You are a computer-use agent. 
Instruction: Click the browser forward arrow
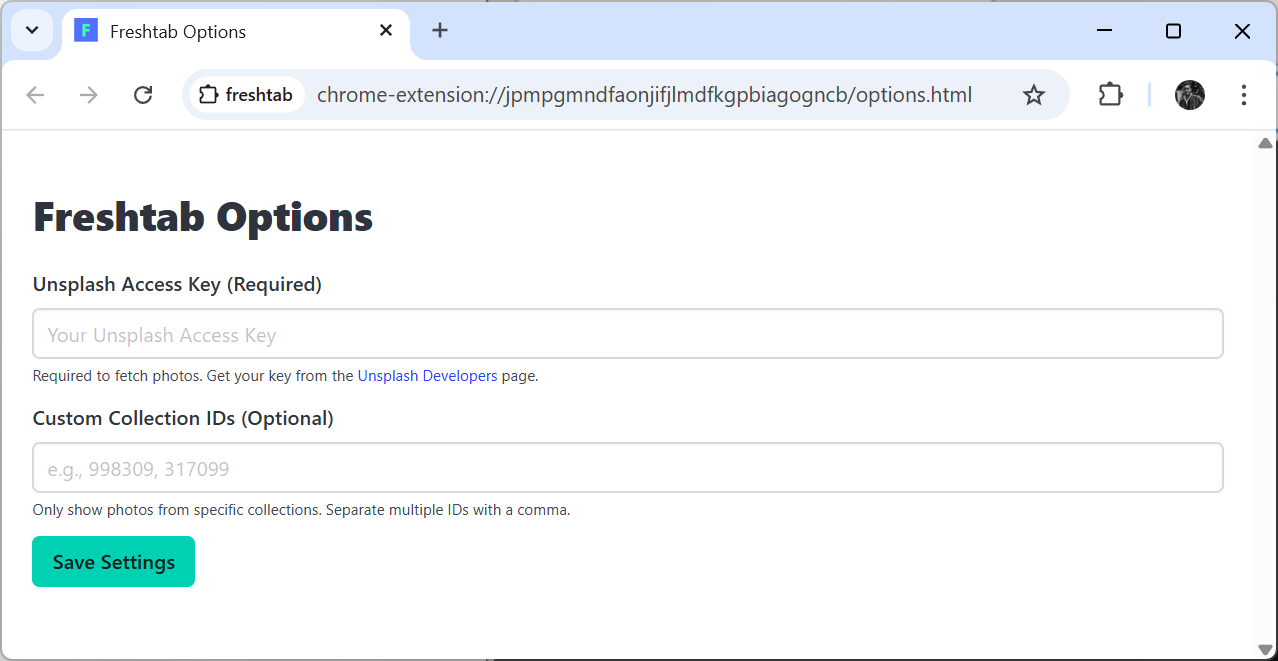(89, 95)
